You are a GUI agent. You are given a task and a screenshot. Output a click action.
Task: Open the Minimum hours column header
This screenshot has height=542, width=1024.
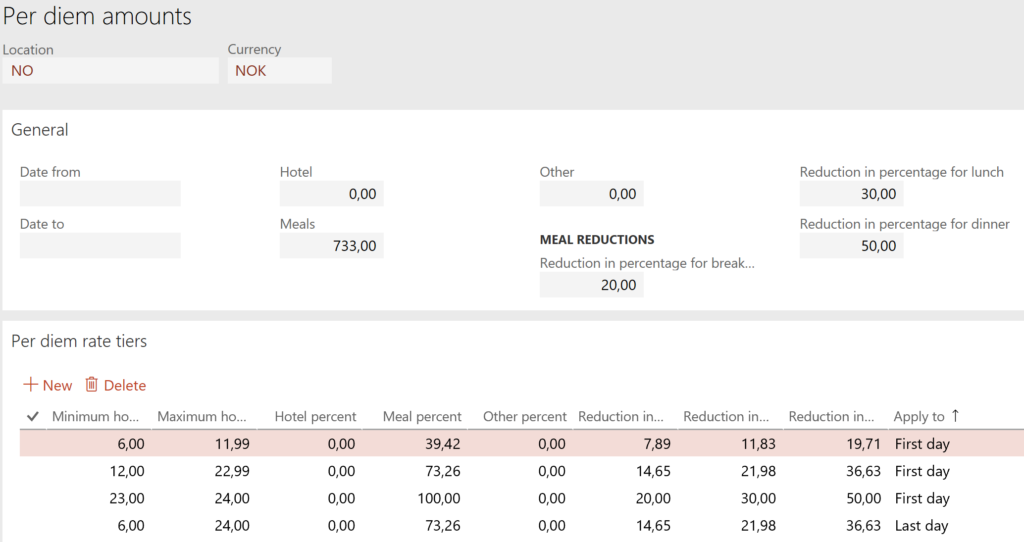coord(95,416)
